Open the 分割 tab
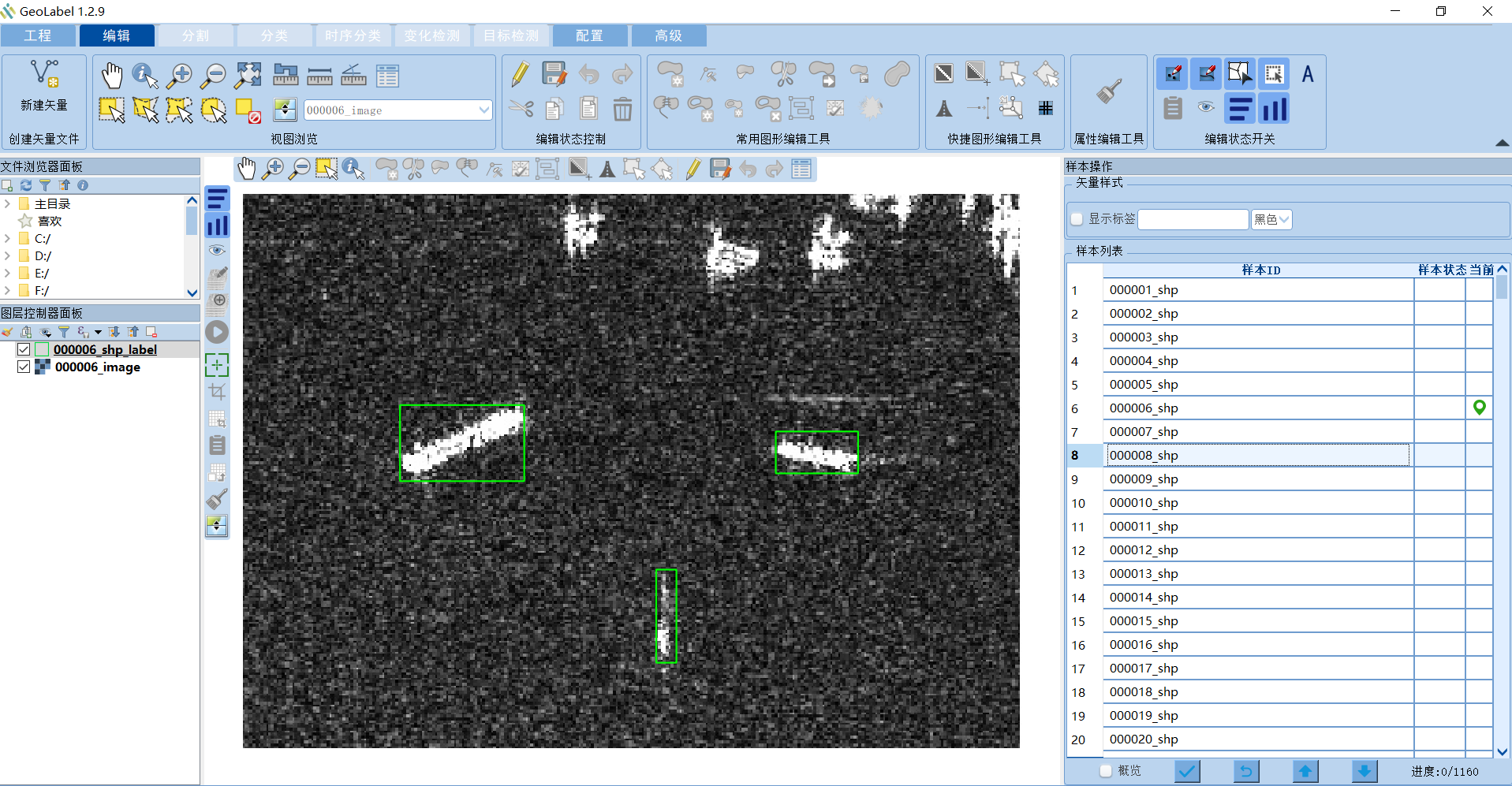 coord(196,35)
